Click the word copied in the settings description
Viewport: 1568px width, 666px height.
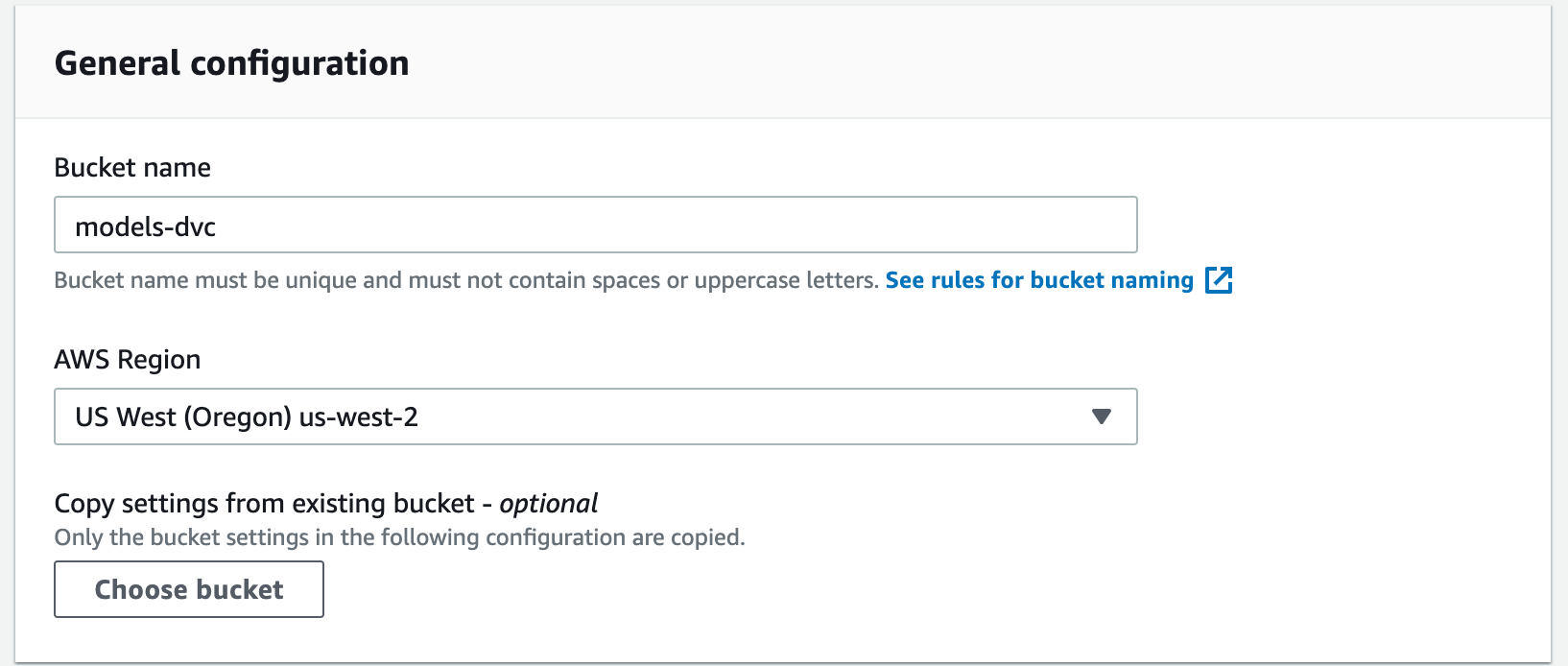coord(706,537)
